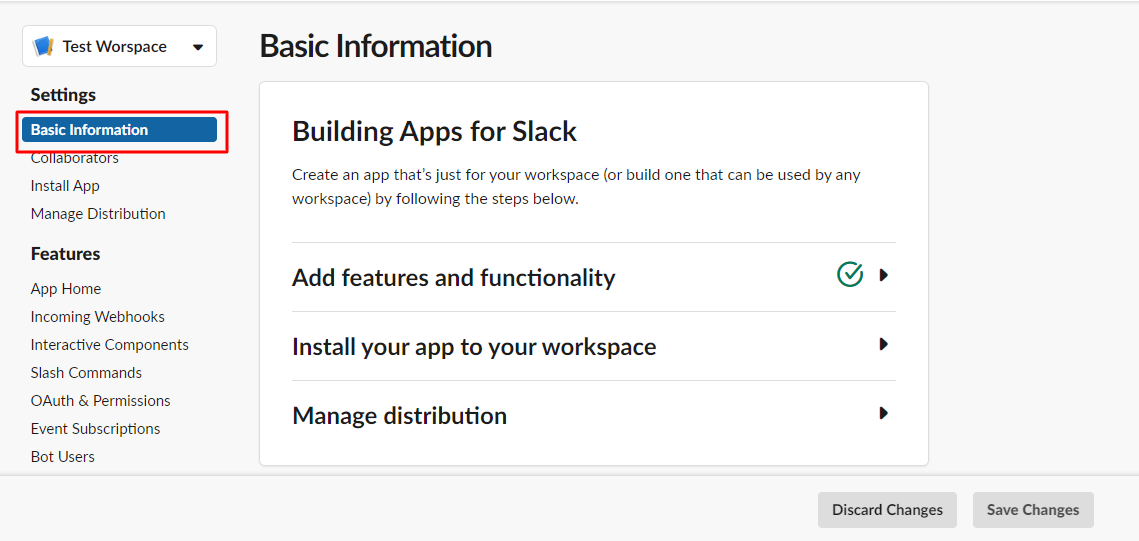Click the Test Worspace app icon
Image resolution: width=1139 pixels, height=541 pixels.
pos(43,47)
